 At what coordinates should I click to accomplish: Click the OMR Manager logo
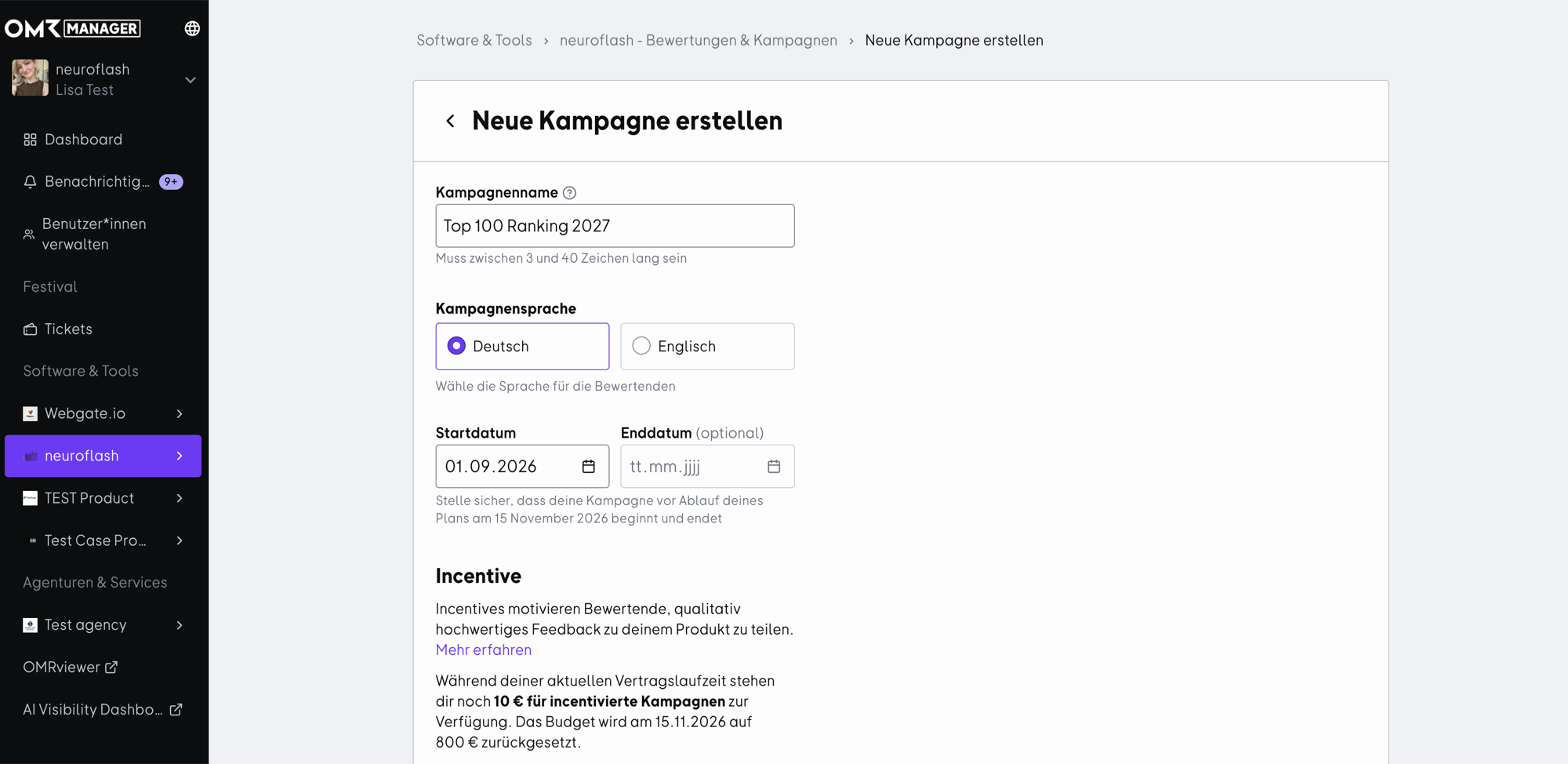(x=73, y=28)
